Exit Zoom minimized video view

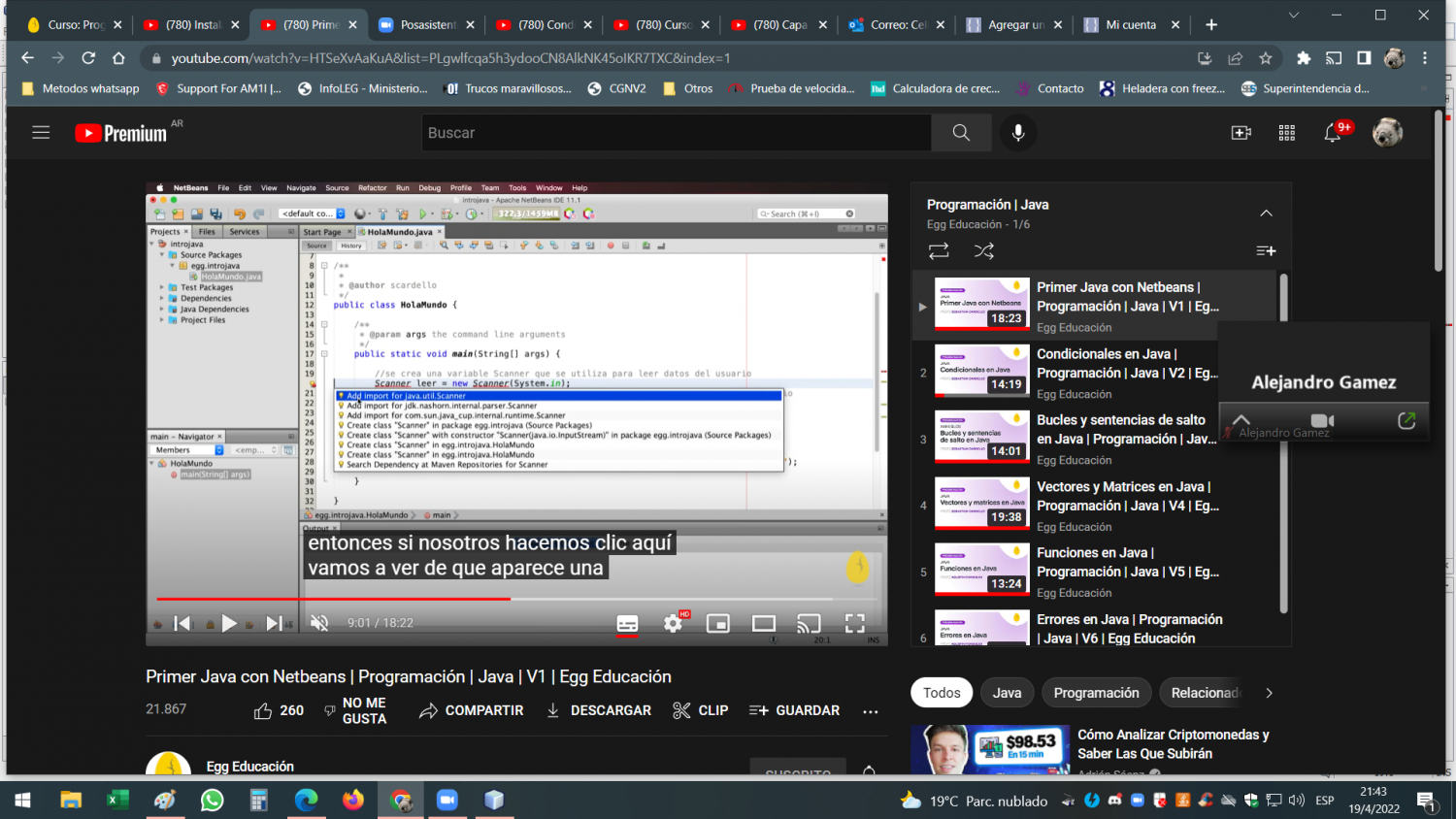(x=1406, y=420)
